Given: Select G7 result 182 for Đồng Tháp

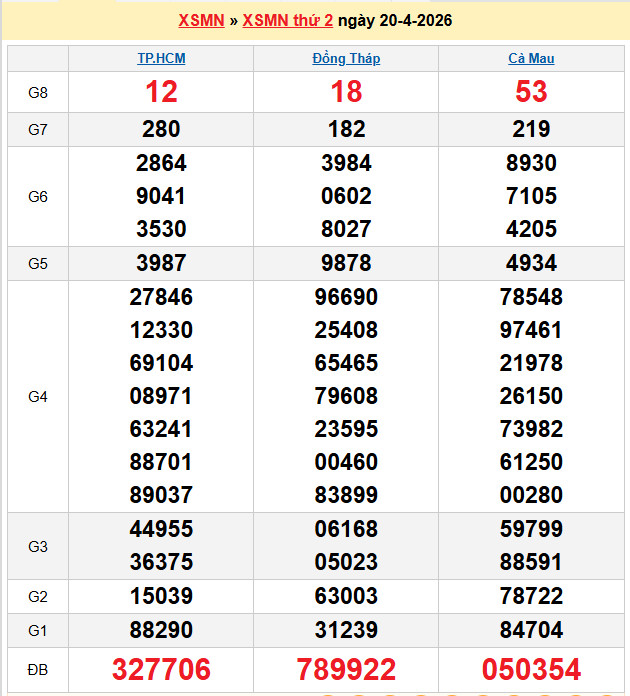Looking at the screenshot, I should (x=346, y=129).
